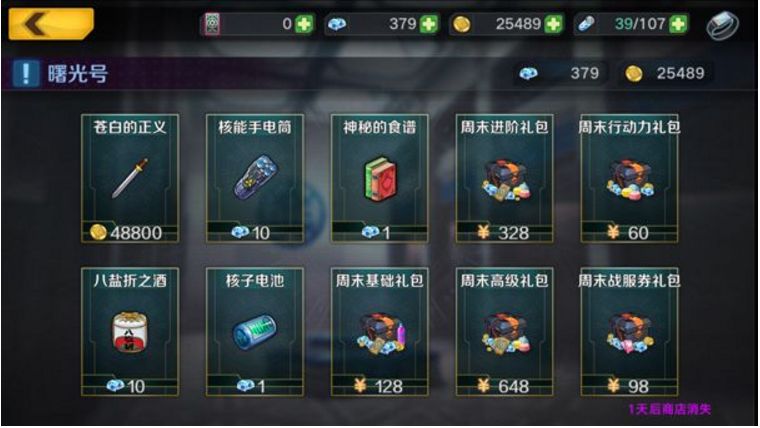Select the 核能手电筒 flashlight item
This screenshot has width=760, height=428.
click(255, 178)
